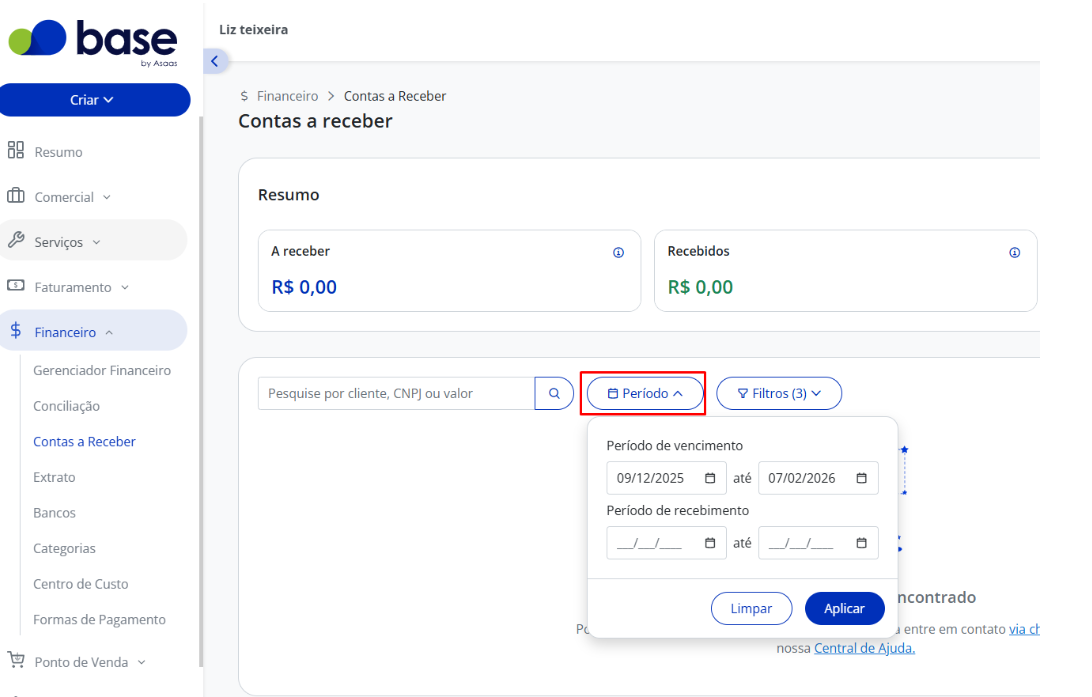Open the Extrato menu item
The width and height of the screenshot is (1092, 697).
(54, 477)
